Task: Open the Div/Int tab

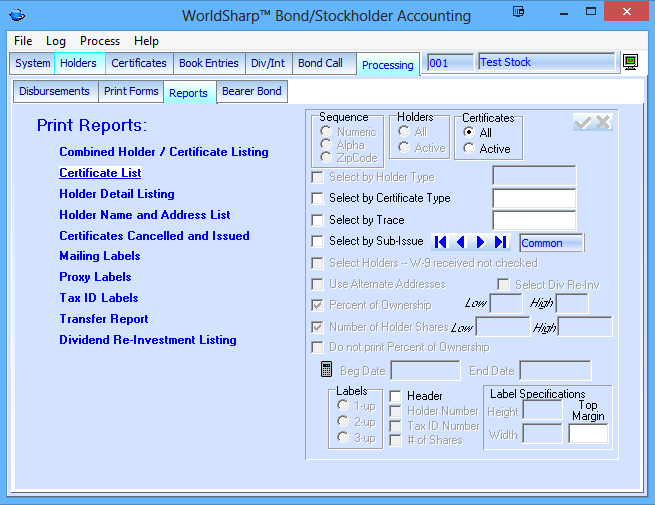Action: coord(268,63)
